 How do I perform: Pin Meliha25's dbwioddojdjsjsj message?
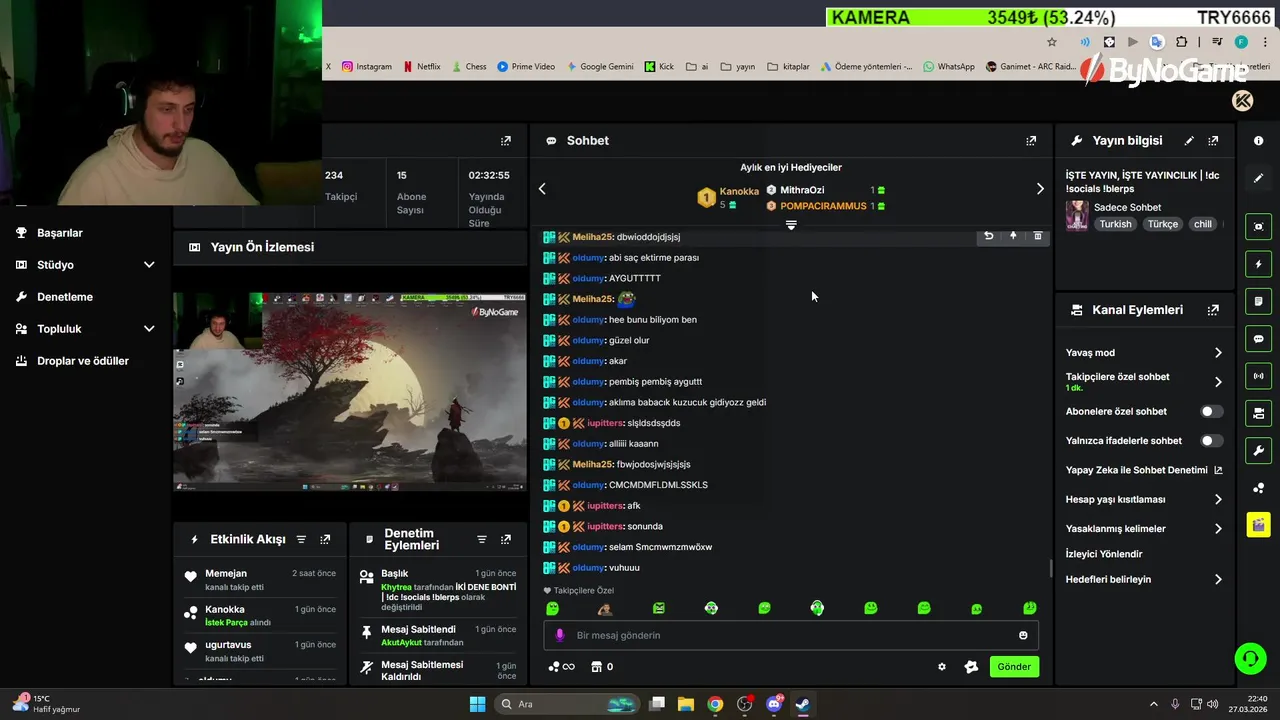pyautogui.click(x=1013, y=236)
